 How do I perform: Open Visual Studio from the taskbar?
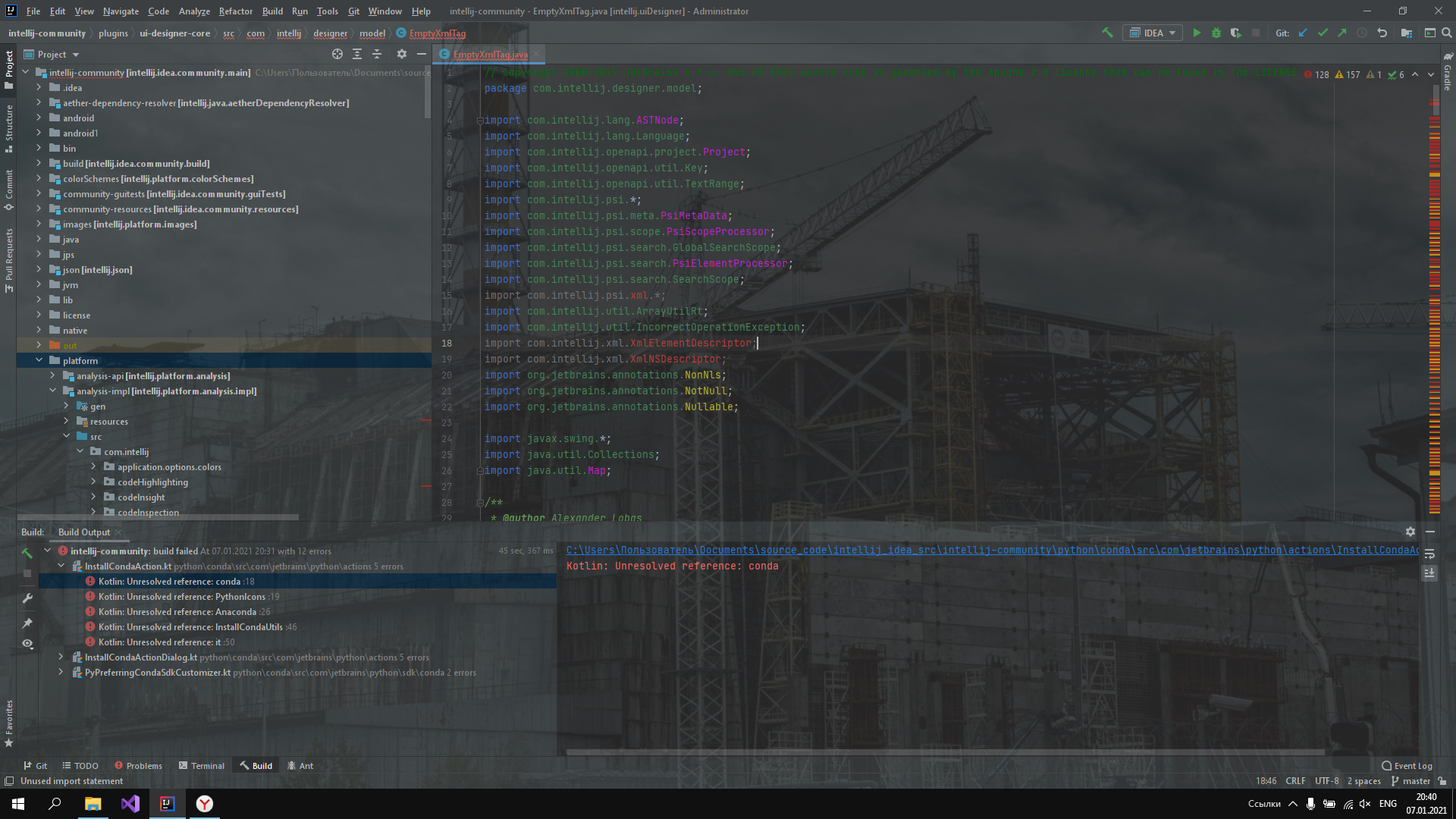pos(130,803)
